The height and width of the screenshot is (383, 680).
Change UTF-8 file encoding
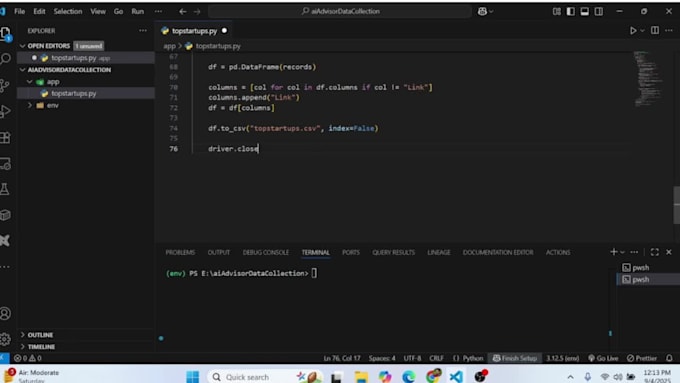(412, 358)
